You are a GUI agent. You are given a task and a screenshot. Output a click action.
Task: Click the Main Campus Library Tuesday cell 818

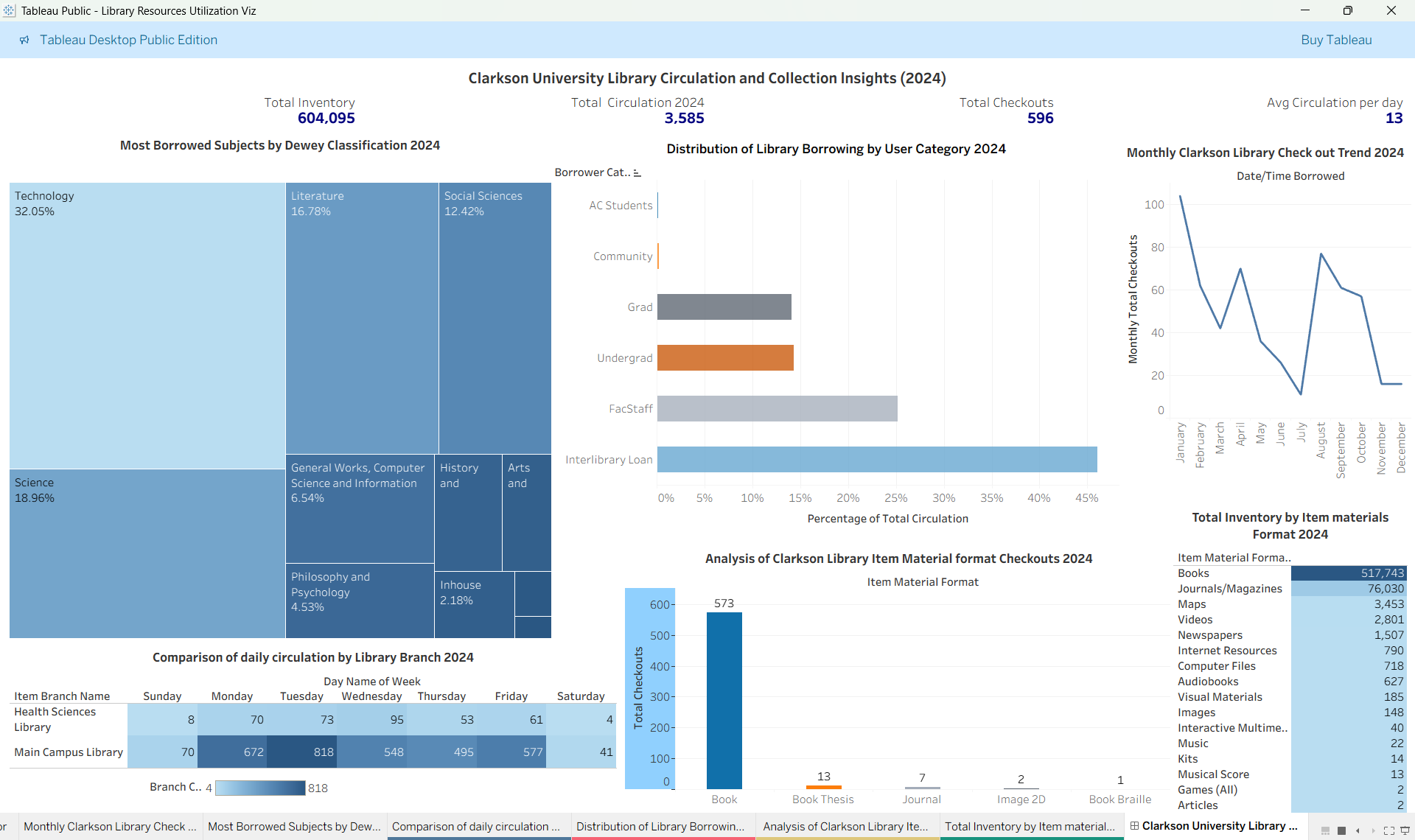click(302, 752)
